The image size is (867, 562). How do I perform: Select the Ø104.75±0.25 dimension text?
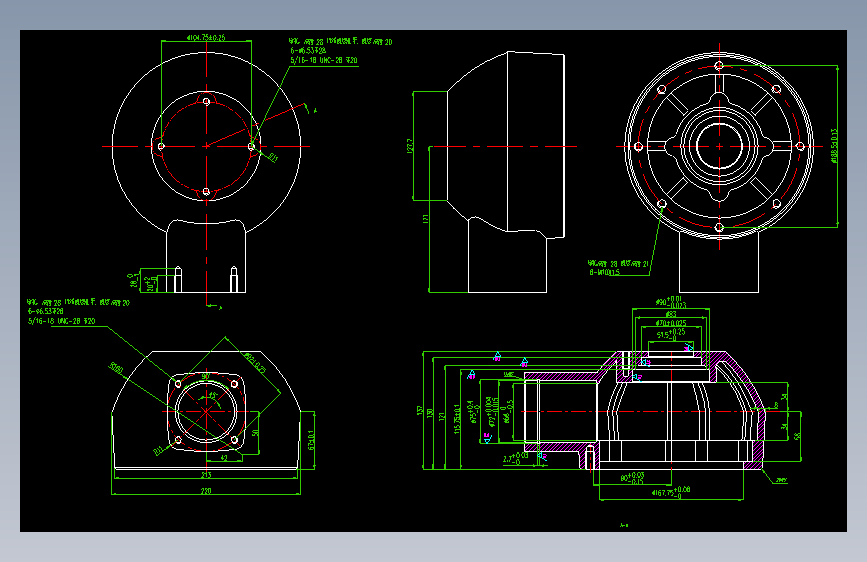[x=206, y=38]
